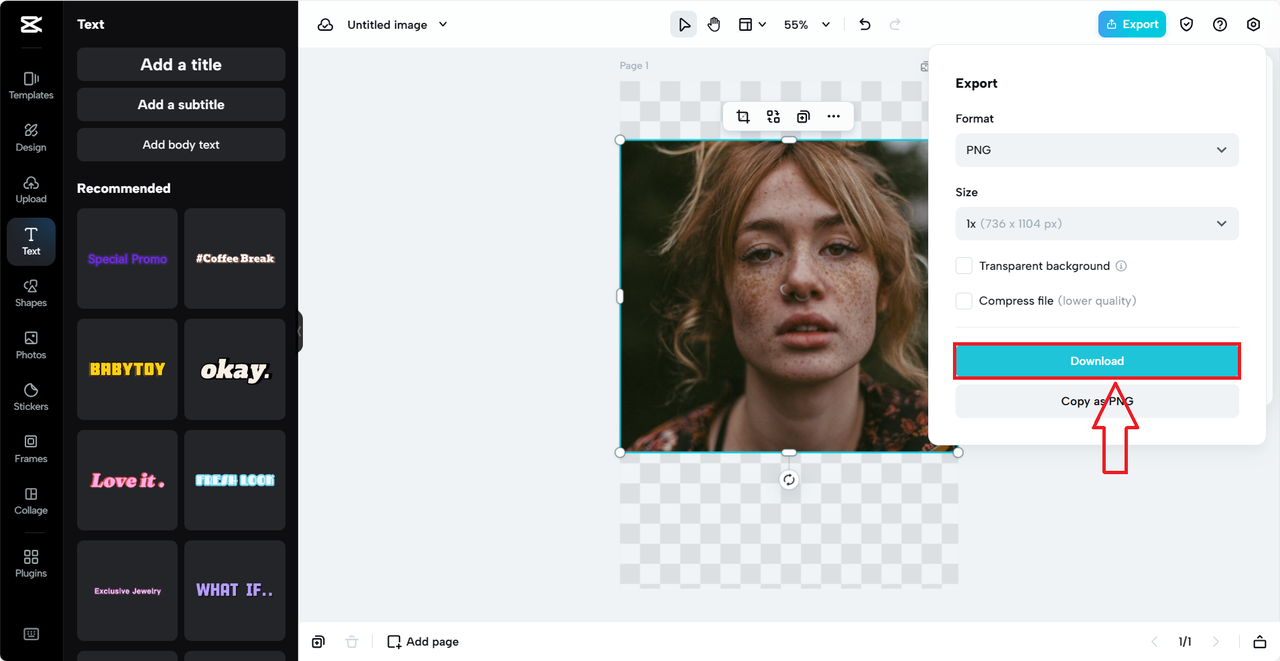The image size is (1280, 661).
Task: Select the okay. text style
Action: 235,369
